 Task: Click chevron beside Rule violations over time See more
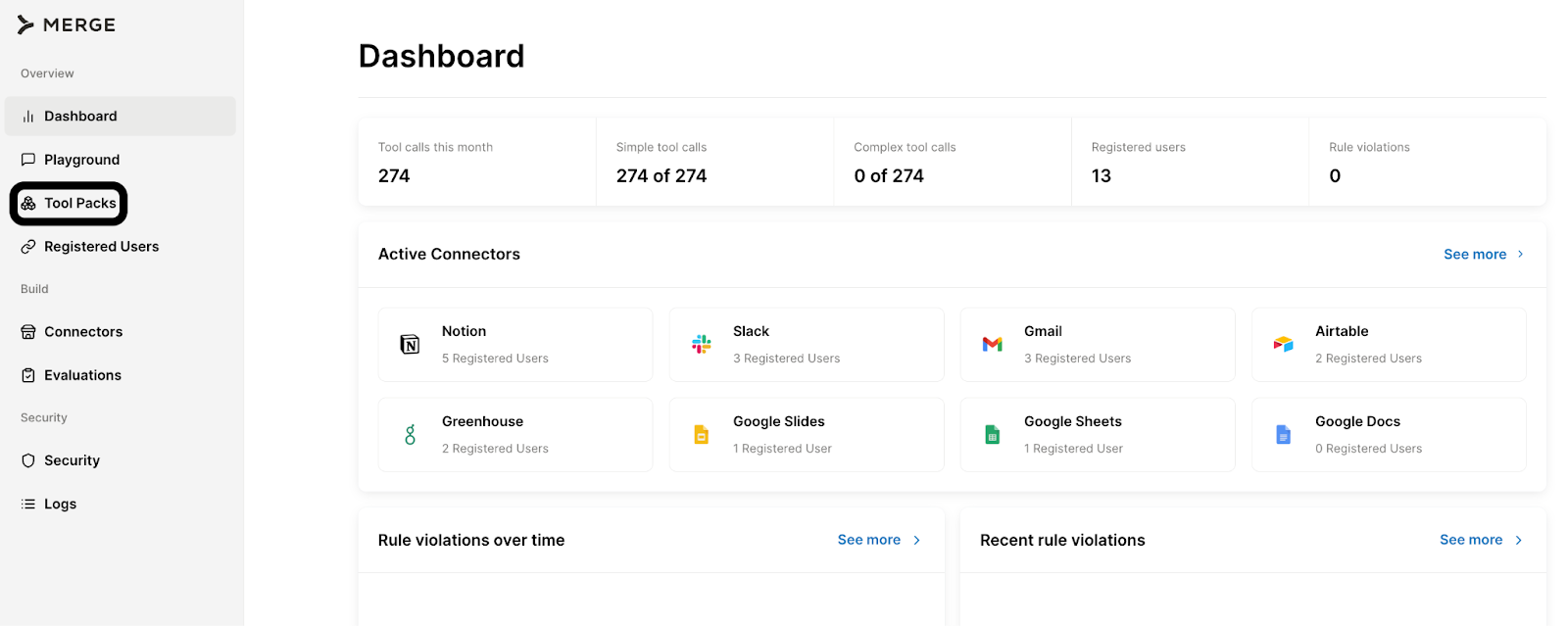[x=917, y=540]
